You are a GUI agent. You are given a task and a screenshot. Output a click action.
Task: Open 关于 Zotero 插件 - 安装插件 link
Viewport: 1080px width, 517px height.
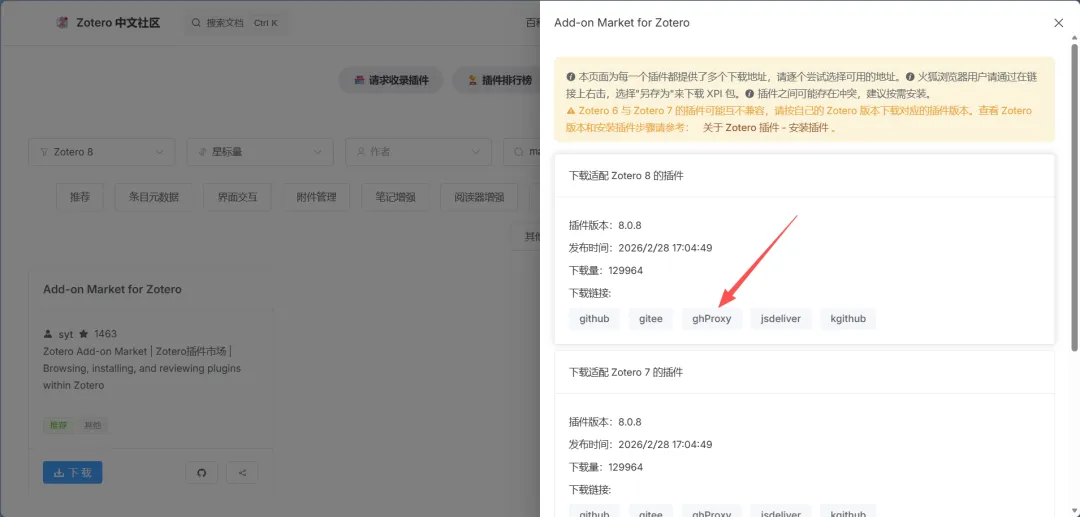(768, 127)
